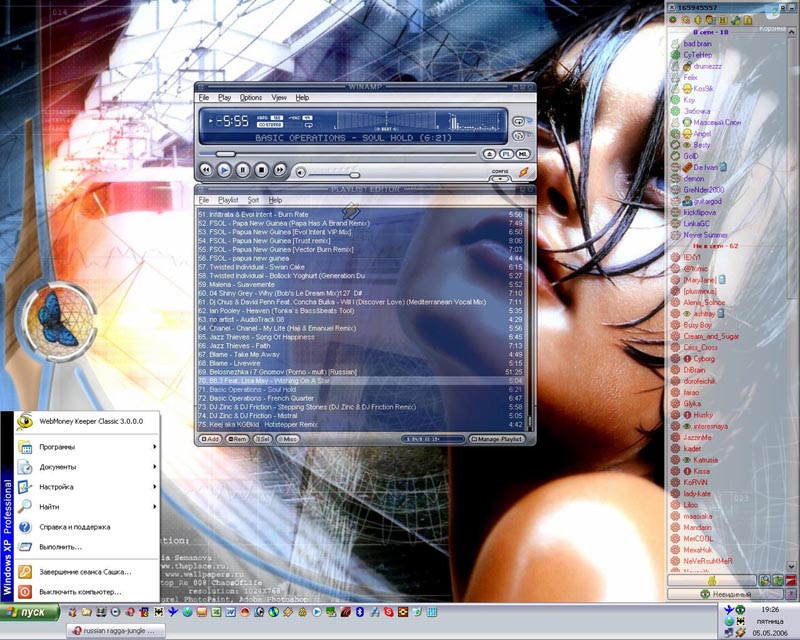Launch Excel from quick launch bar
Image resolution: width=800 pixels, height=640 pixels.
[216, 611]
